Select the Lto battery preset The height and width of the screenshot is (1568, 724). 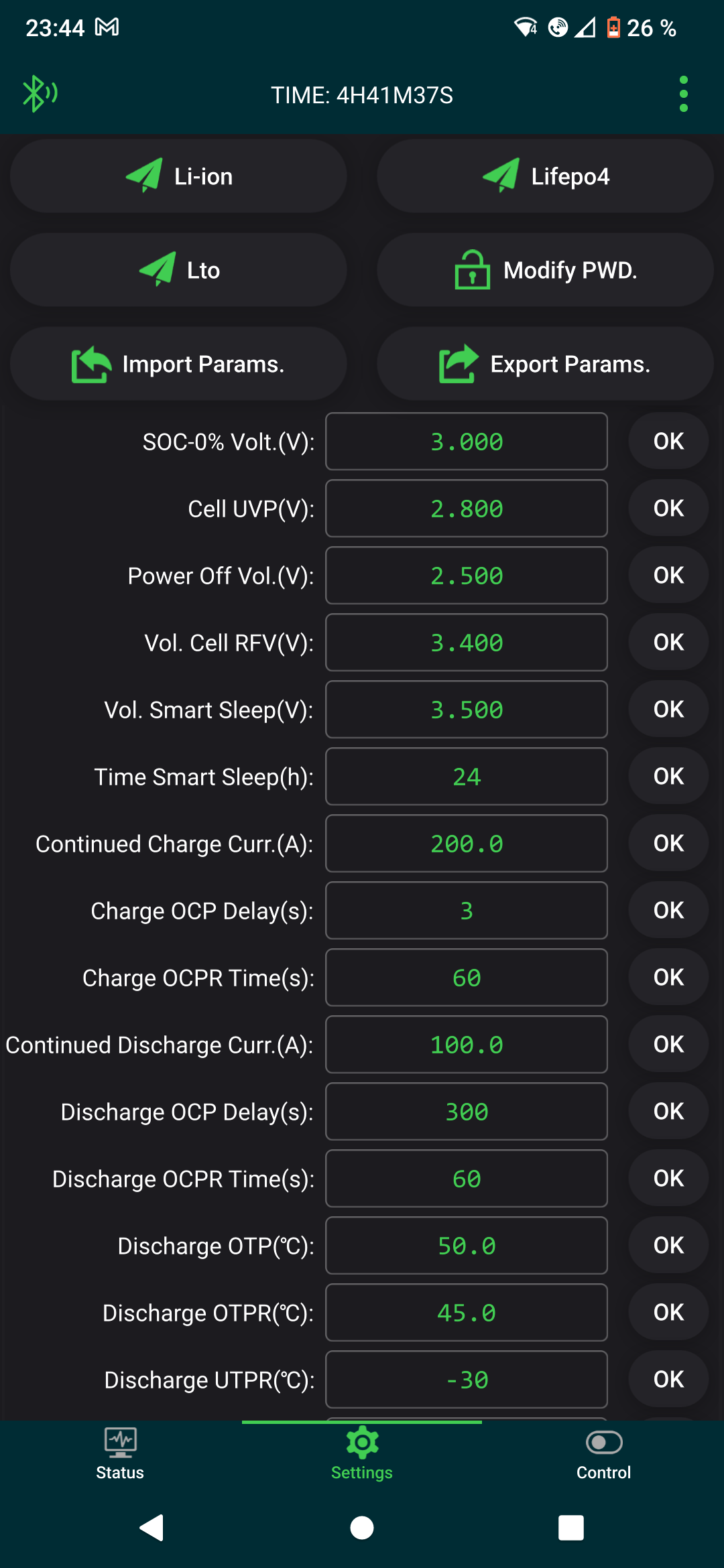click(x=178, y=270)
